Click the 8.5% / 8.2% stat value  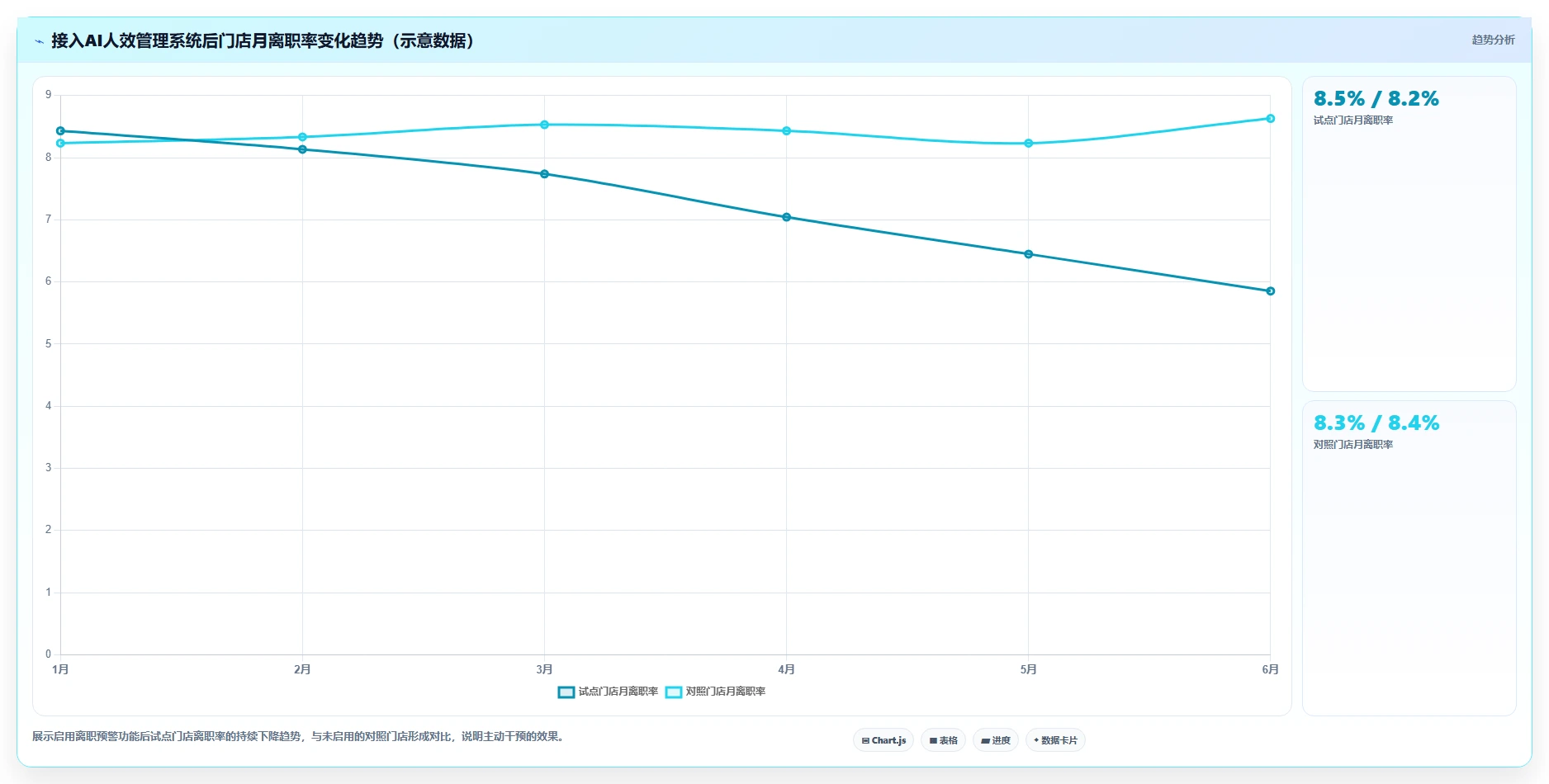pyautogui.click(x=1376, y=98)
